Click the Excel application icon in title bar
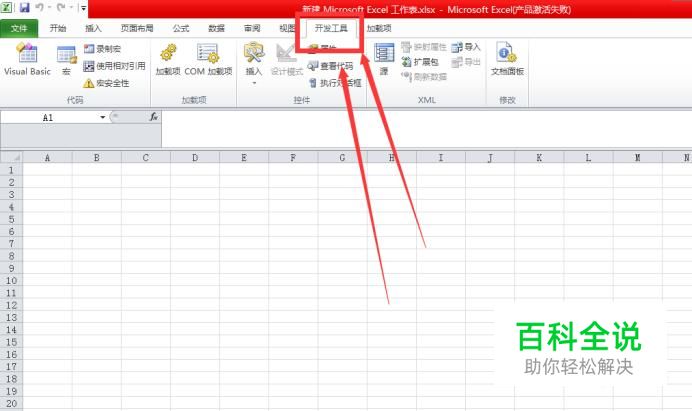This screenshot has height=411, width=692. click(7, 8)
